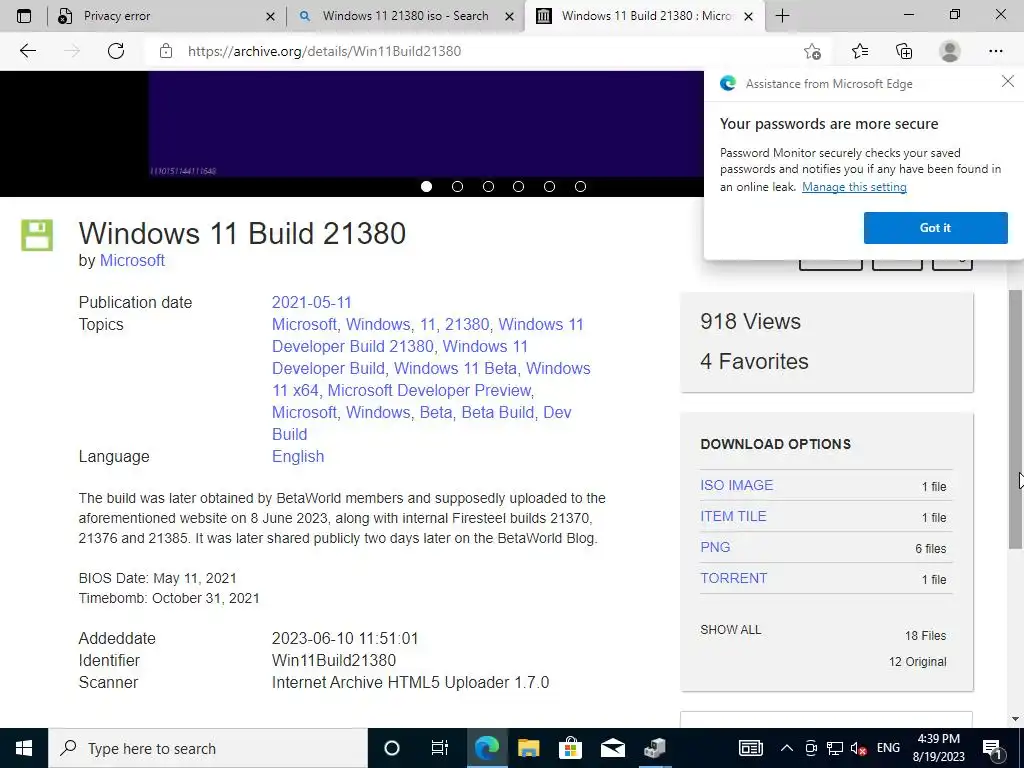Open the Manage this setting link
1024x768 pixels.
coord(854,187)
